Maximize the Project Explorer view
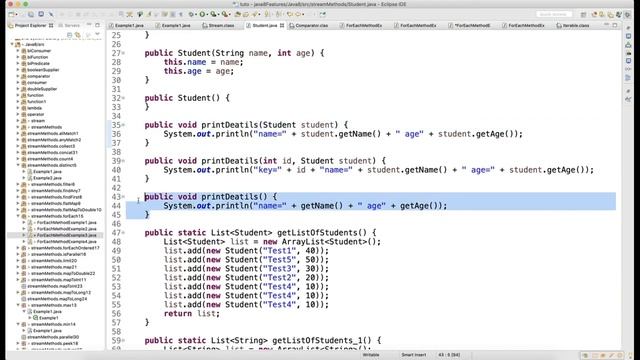Image resolution: width=640 pixels, height=360 pixels. (x=98, y=25)
